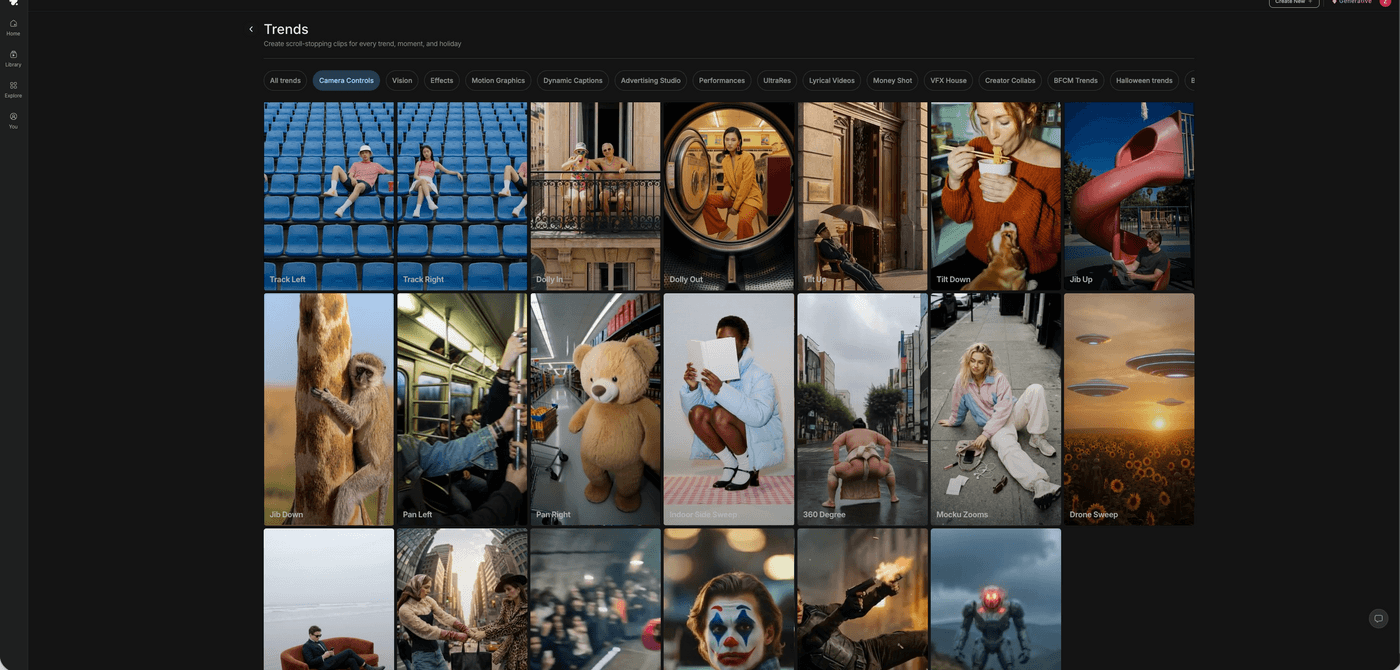Select the Money Shot filter
1400x670 pixels.
click(892, 80)
